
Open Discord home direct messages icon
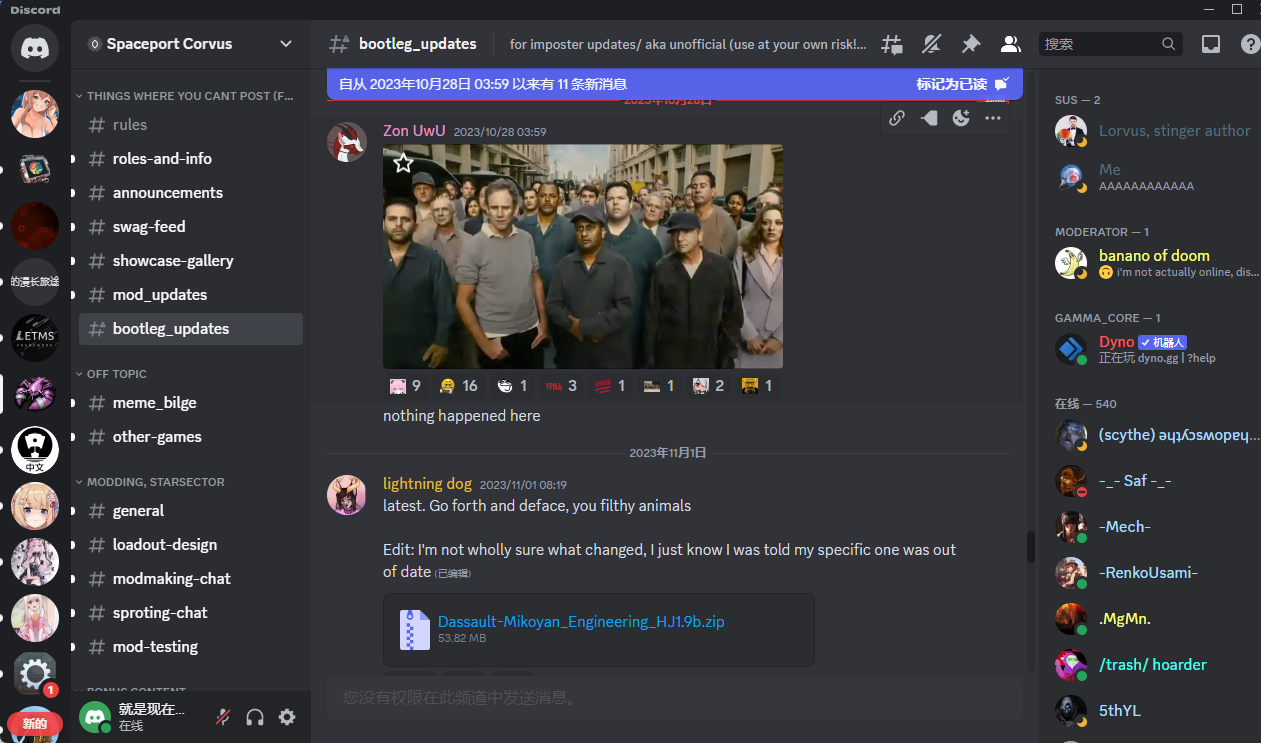click(x=35, y=47)
